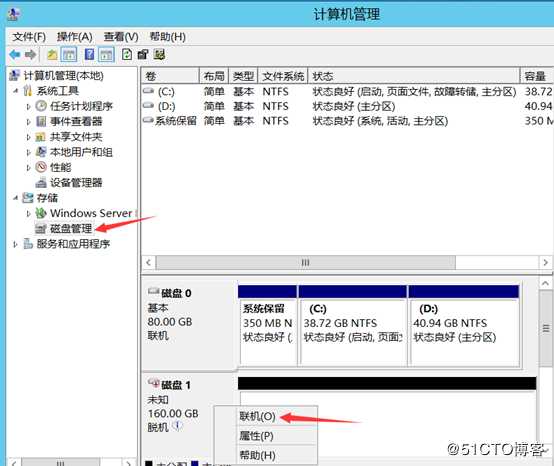Click the offline info icon next to 脱机
Viewport: 554px width, 466px height.
click(x=177, y=426)
